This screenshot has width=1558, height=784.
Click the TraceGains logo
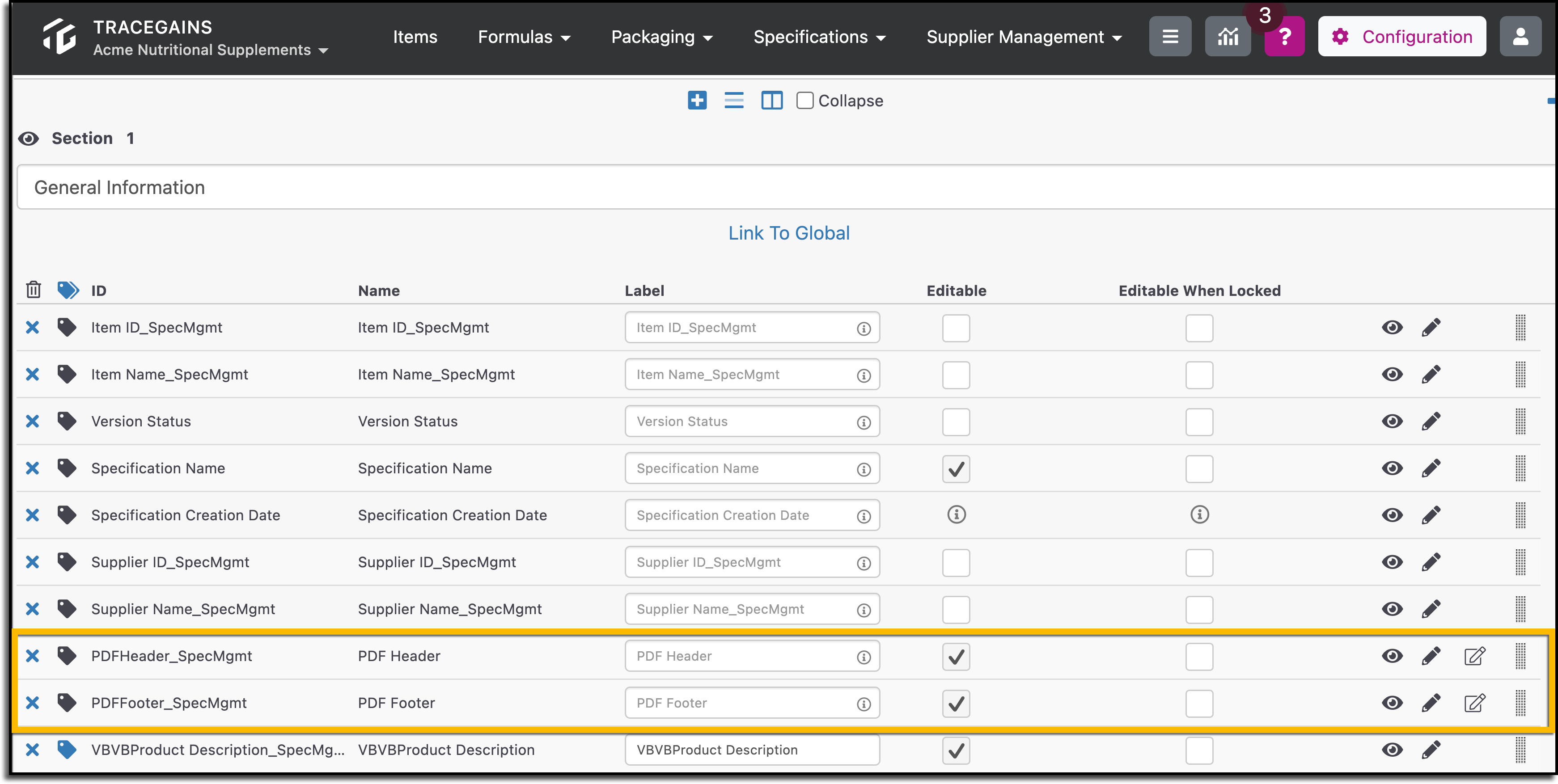60,36
